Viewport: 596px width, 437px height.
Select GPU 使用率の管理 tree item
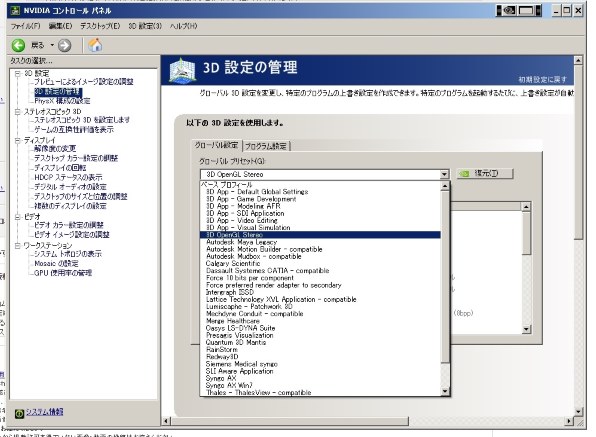(x=63, y=273)
